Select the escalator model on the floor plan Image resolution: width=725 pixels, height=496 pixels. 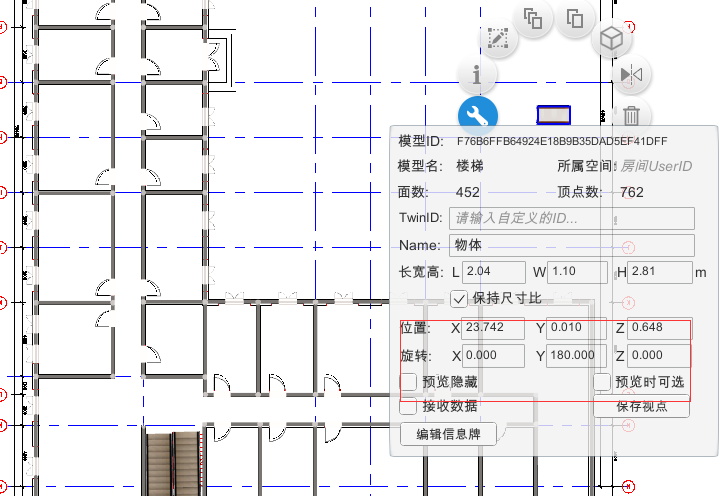point(174,463)
